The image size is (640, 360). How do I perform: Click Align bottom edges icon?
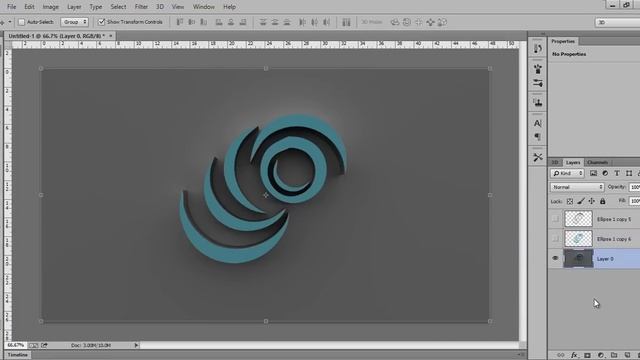tap(203, 22)
